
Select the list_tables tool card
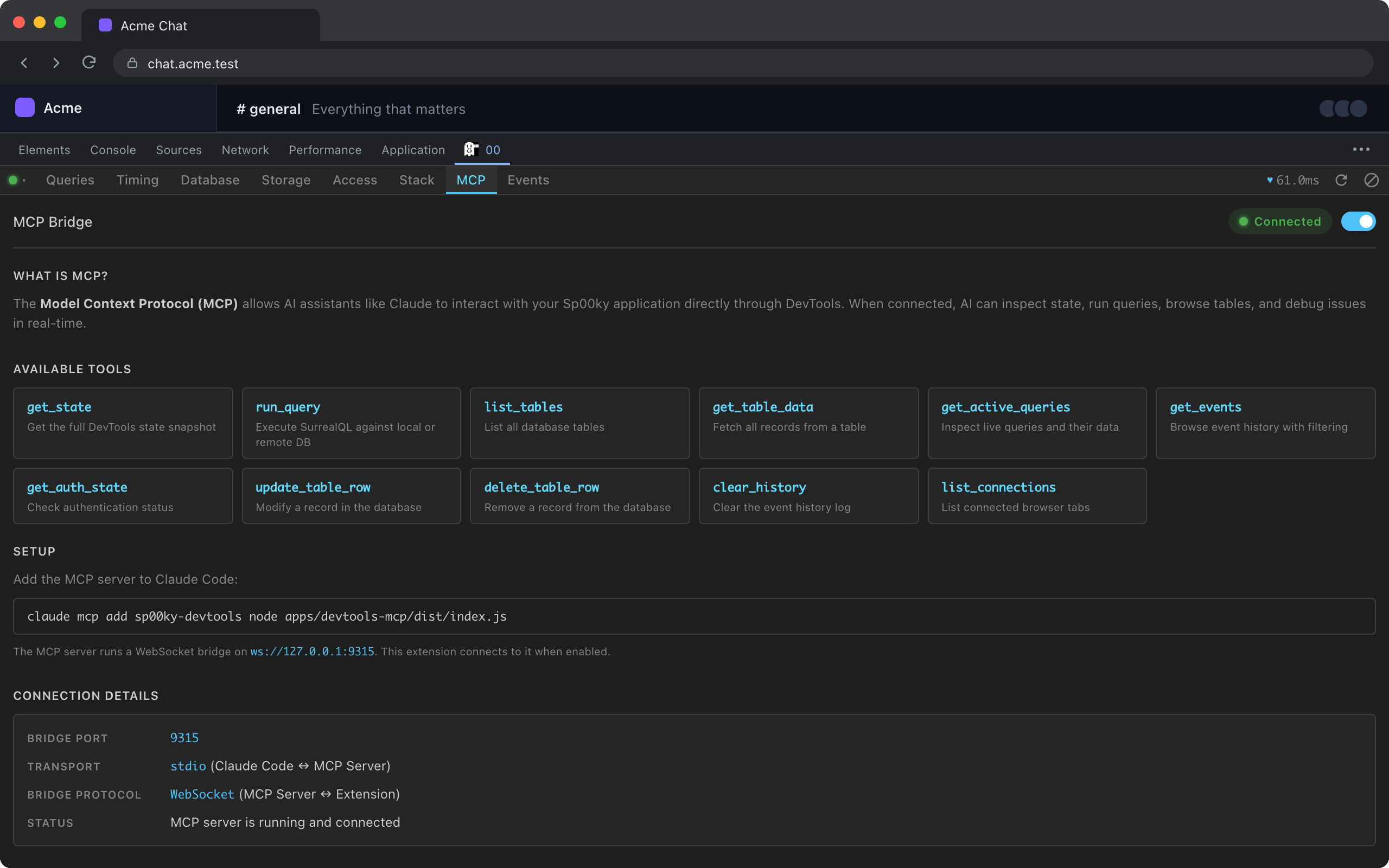click(x=579, y=423)
